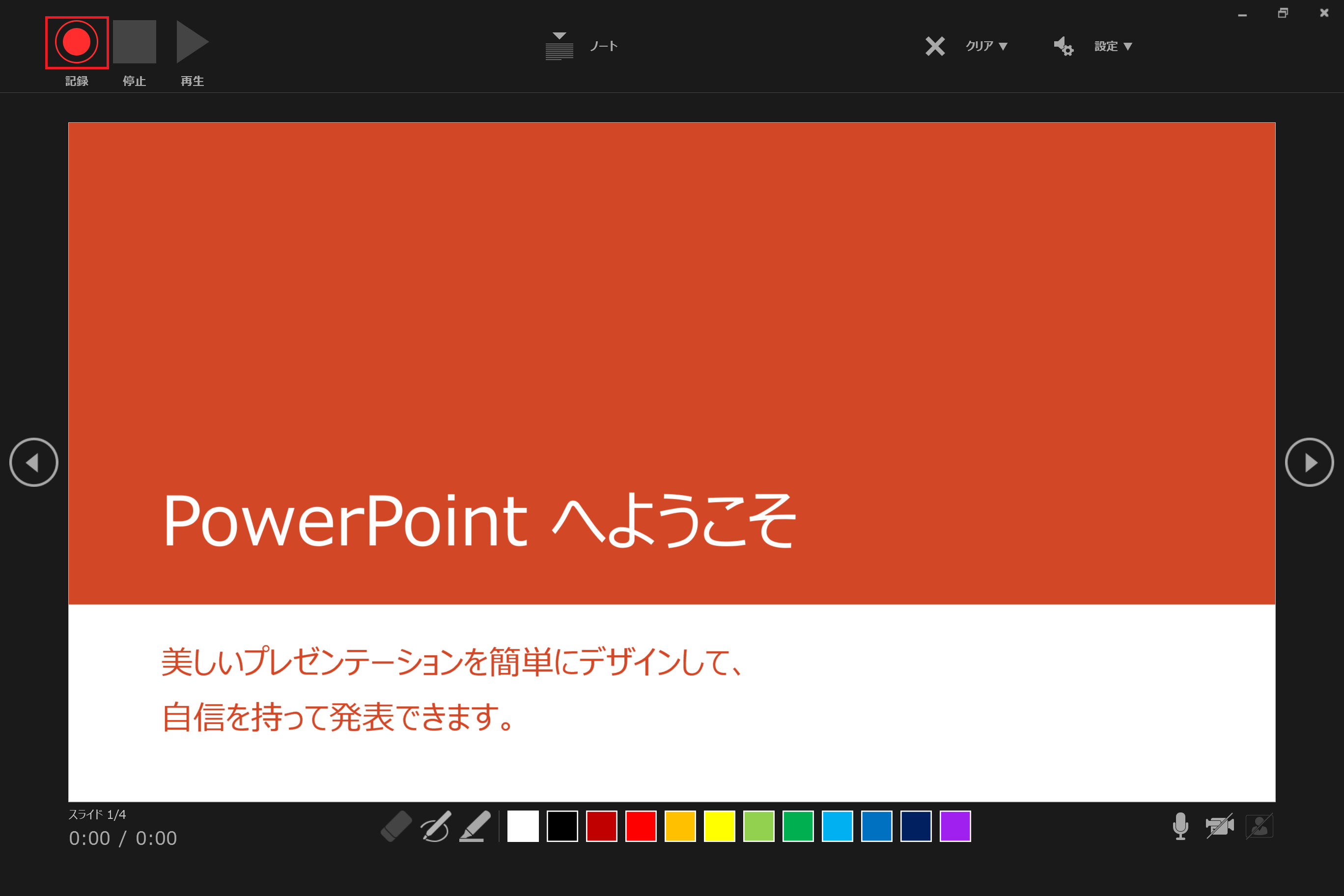Select the Pen tool
Image resolution: width=1344 pixels, height=896 pixels.
click(x=436, y=826)
